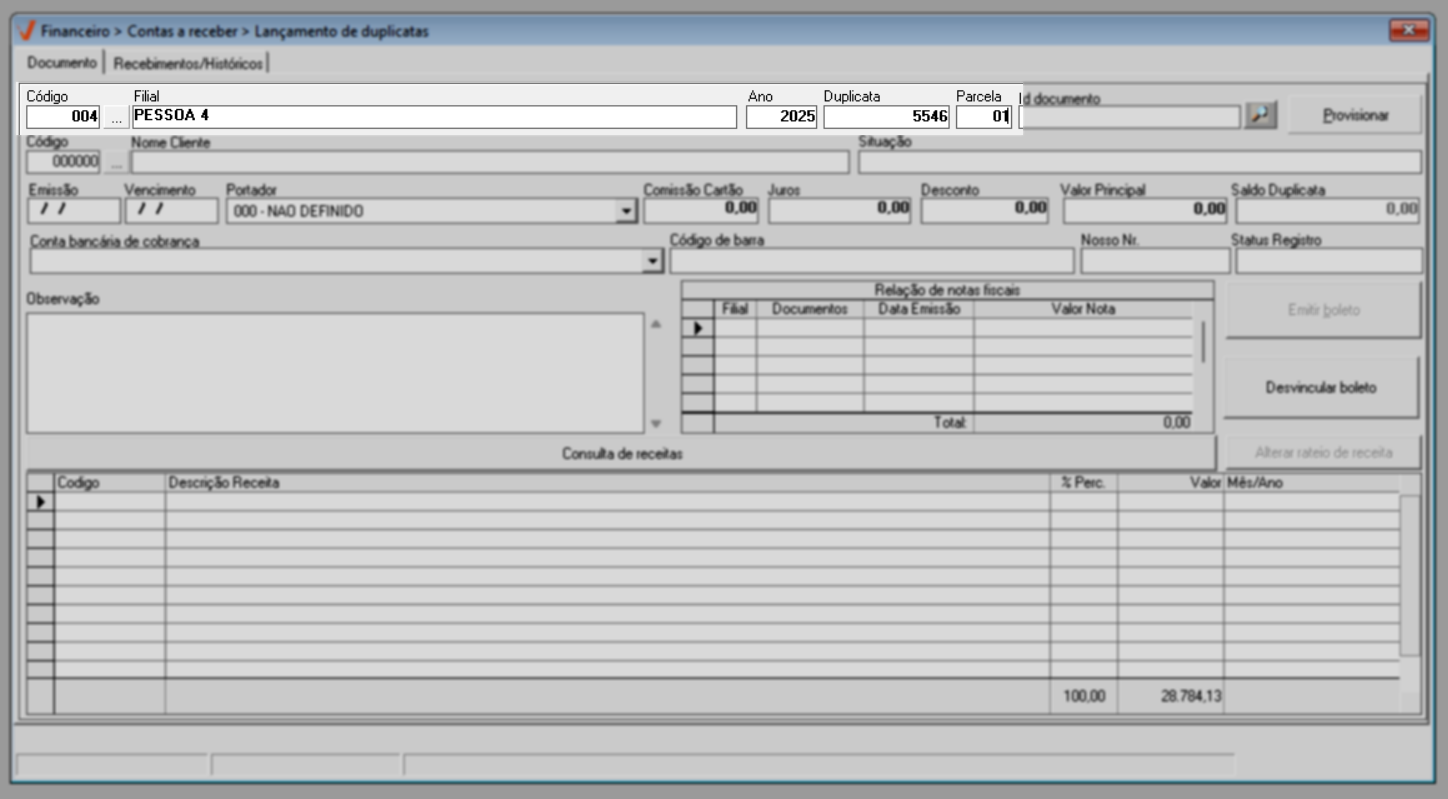Click the Filial name field PESSOA 4
Image resolution: width=1448 pixels, height=799 pixels.
click(x=433, y=117)
